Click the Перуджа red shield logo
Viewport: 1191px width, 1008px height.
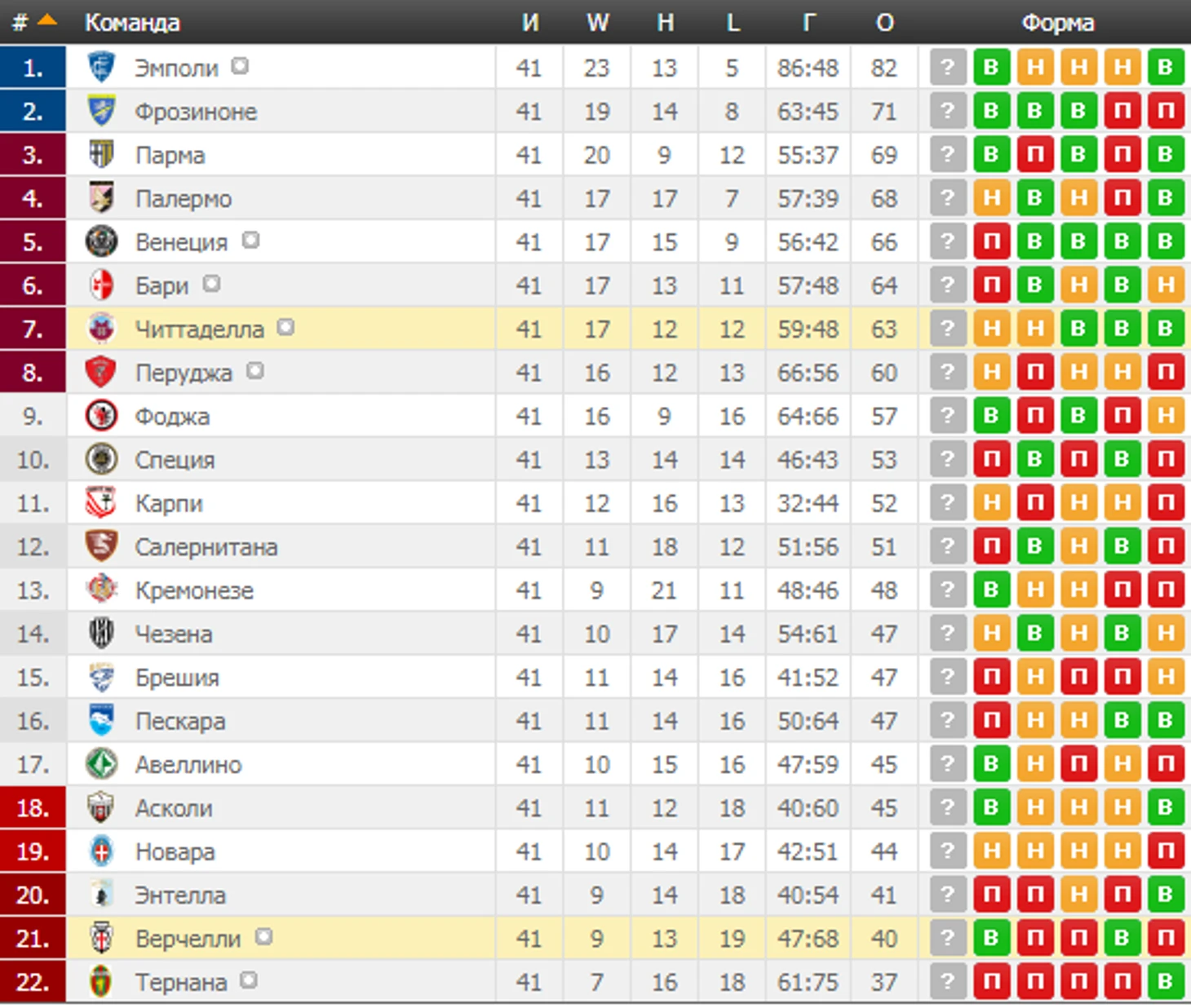[x=101, y=372]
